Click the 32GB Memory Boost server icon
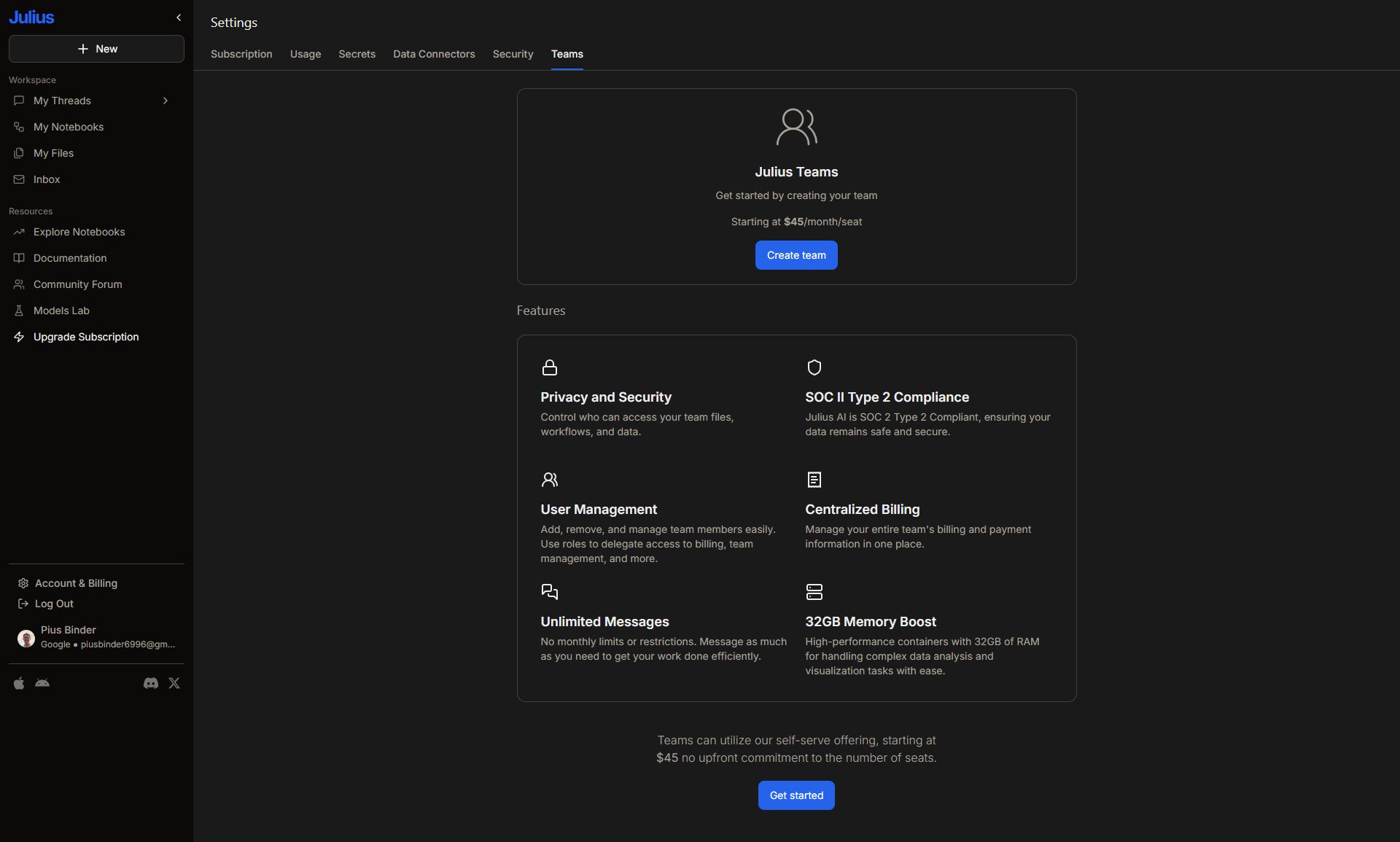The image size is (1400, 842). coord(814,592)
